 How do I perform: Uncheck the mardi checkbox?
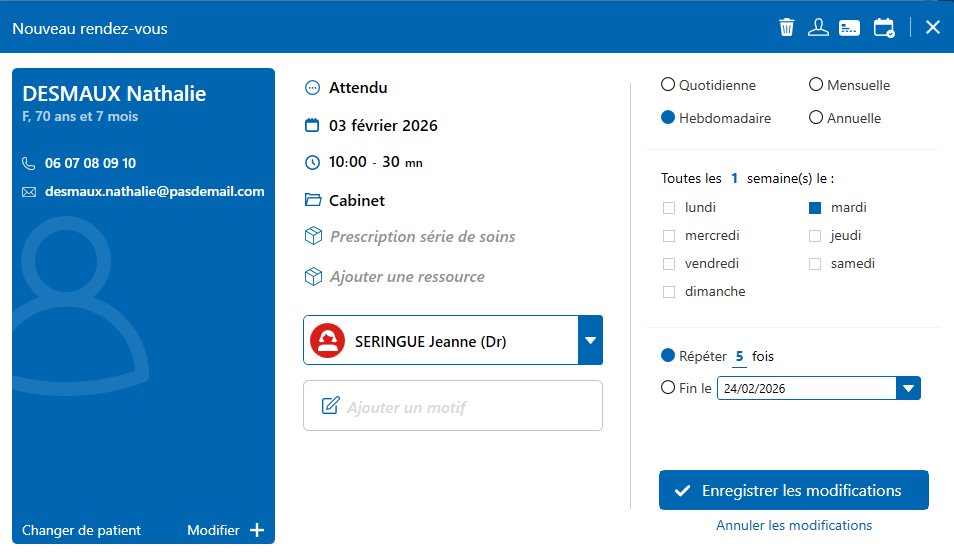tap(815, 208)
